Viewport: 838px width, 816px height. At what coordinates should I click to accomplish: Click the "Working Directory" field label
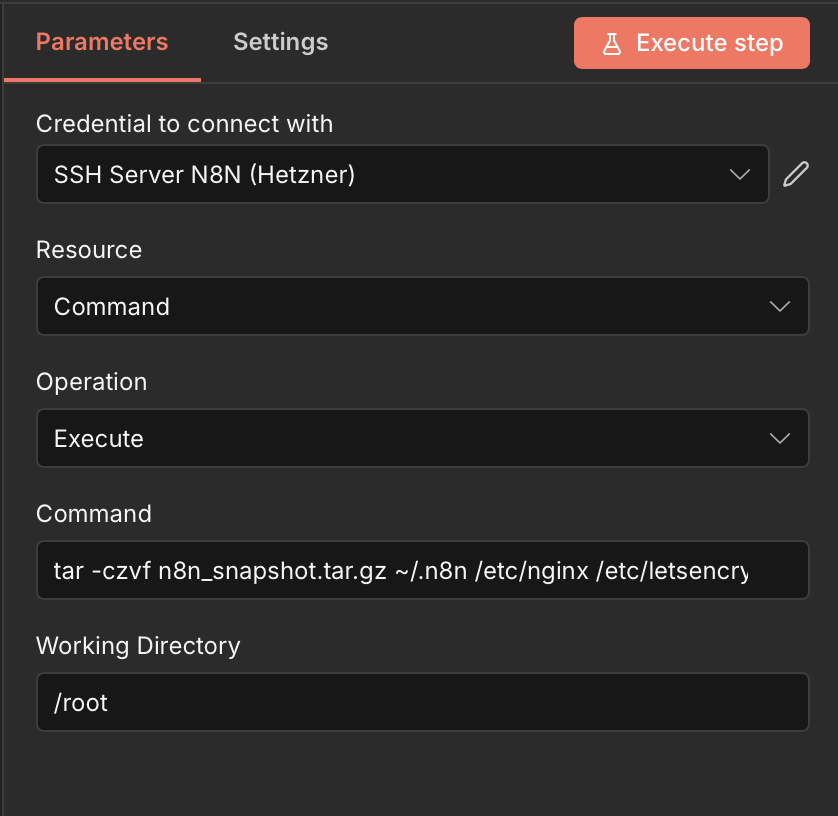(x=138, y=645)
